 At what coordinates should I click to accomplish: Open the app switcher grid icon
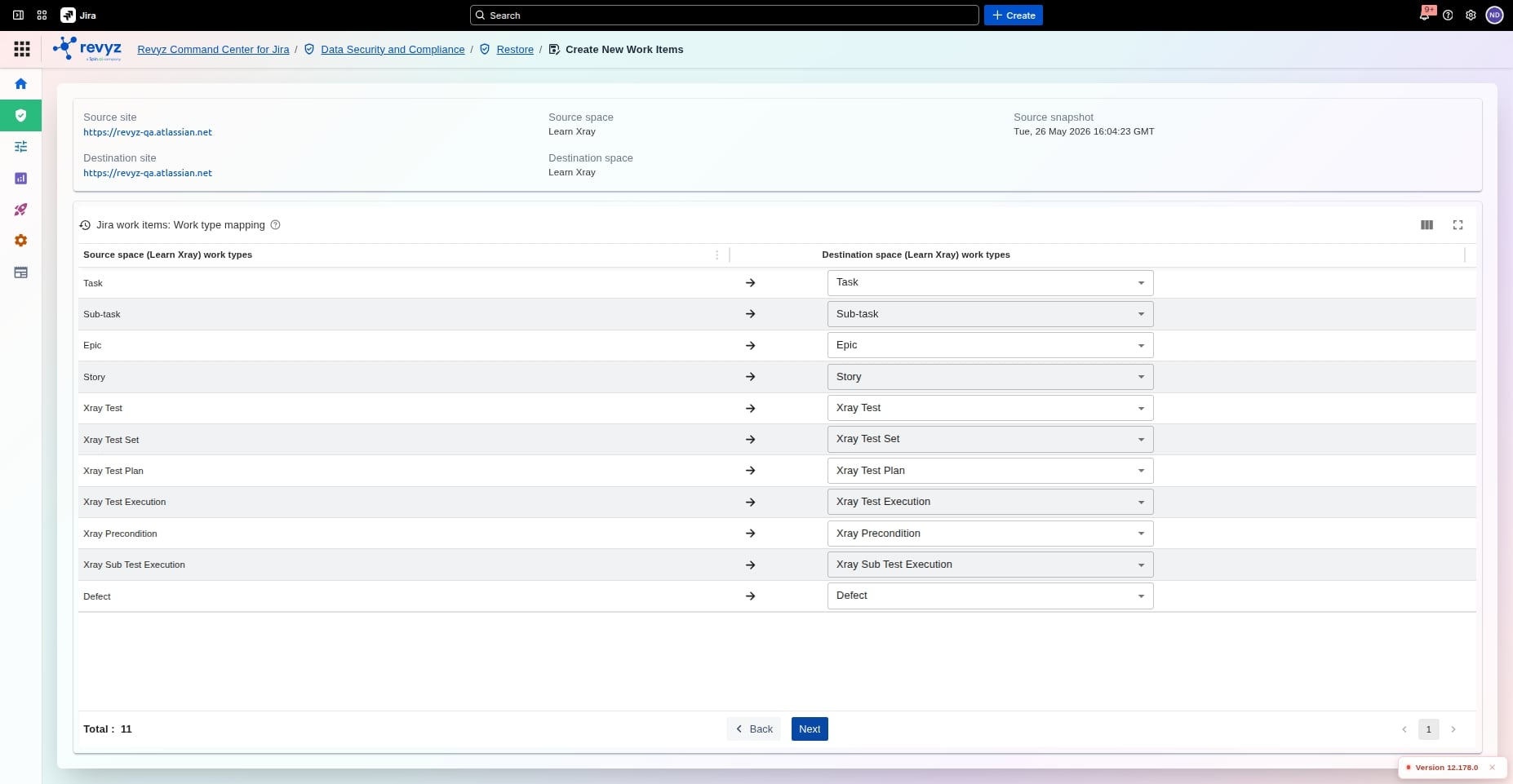42,16
